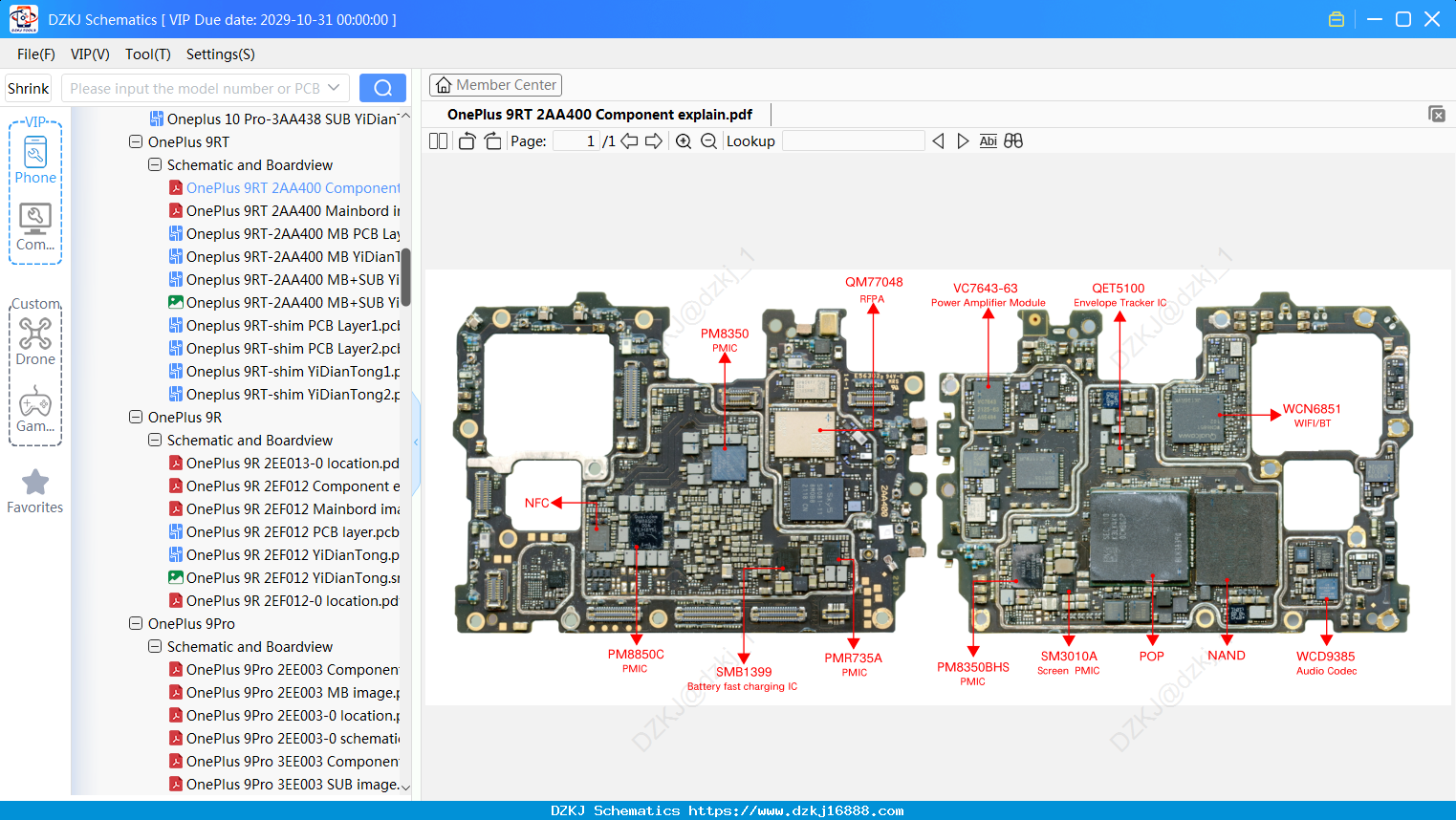Collapse the OnePlus 9RT tree node
Screen dimensions: 1456x820
coord(136,141)
